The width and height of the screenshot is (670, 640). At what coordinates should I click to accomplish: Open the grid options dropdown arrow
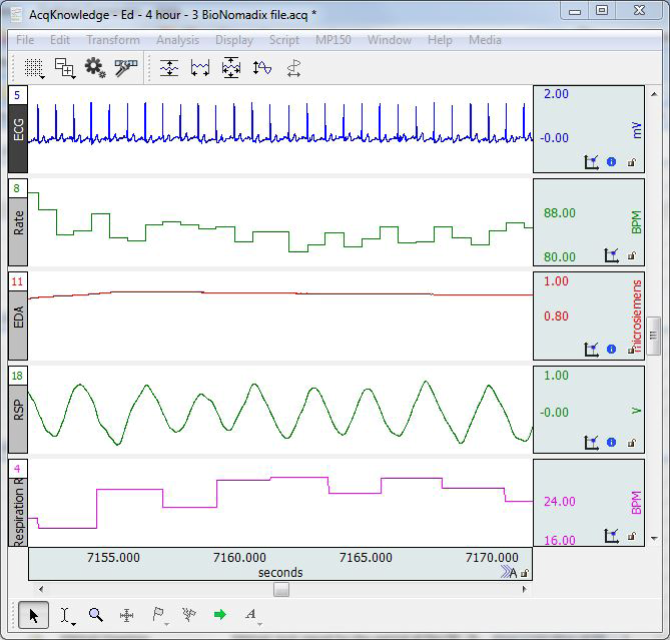point(42,77)
